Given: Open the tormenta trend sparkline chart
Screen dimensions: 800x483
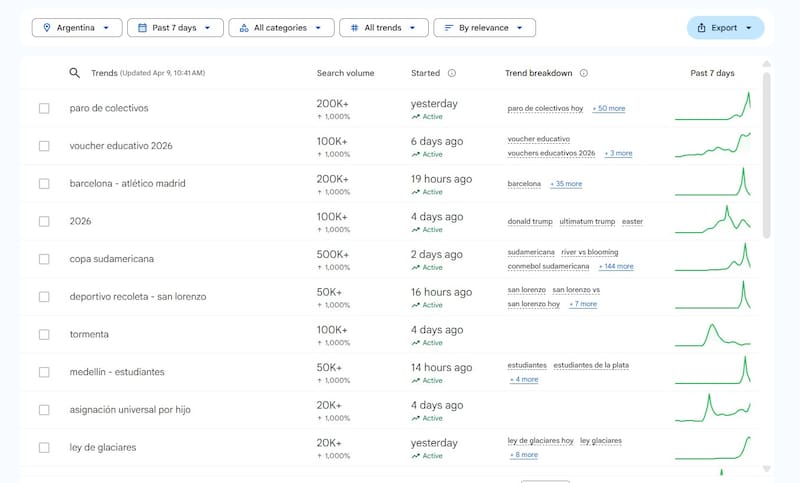Looking at the screenshot, I should pos(712,334).
